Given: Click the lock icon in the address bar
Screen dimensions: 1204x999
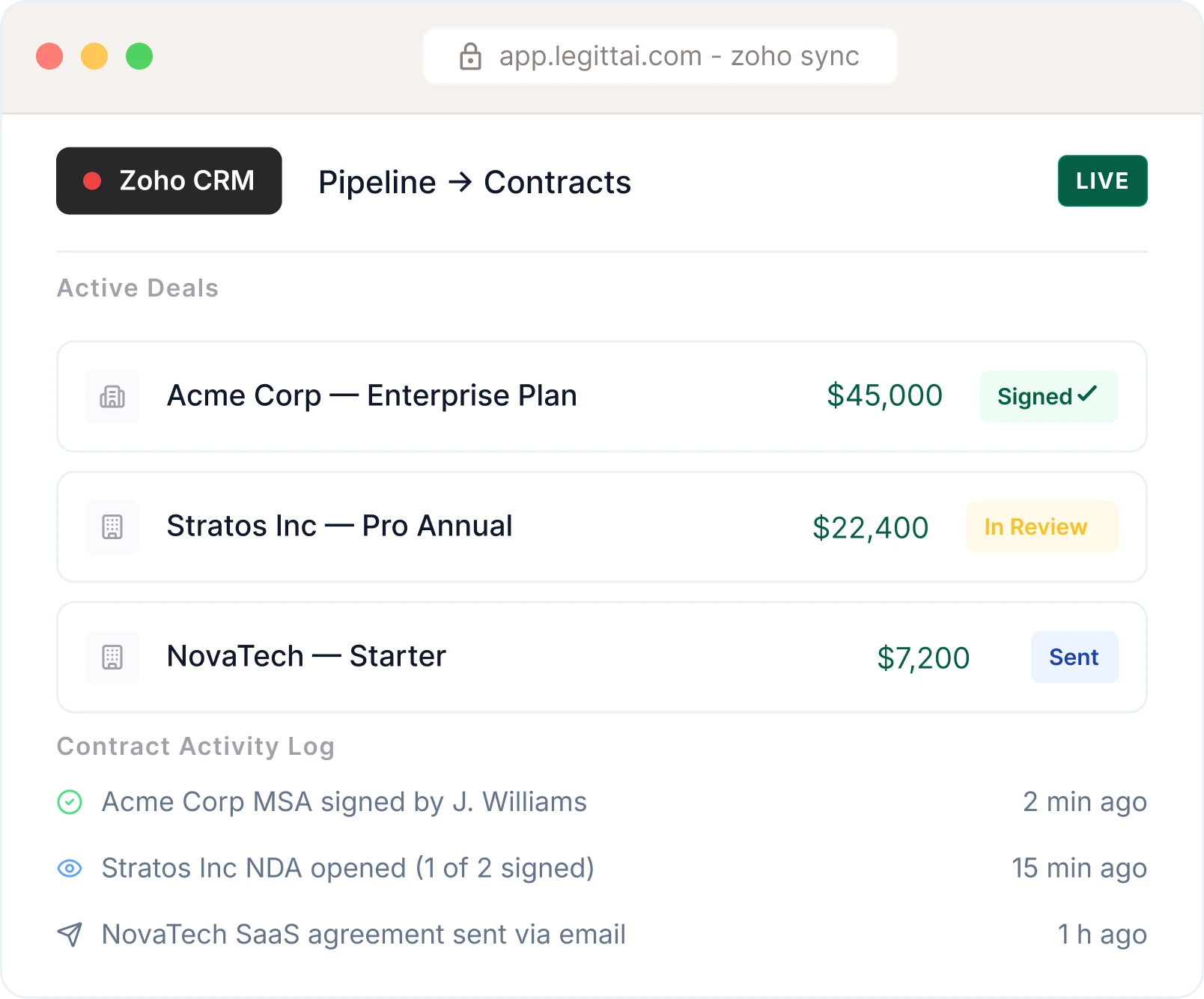Looking at the screenshot, I should coord(471,55).
